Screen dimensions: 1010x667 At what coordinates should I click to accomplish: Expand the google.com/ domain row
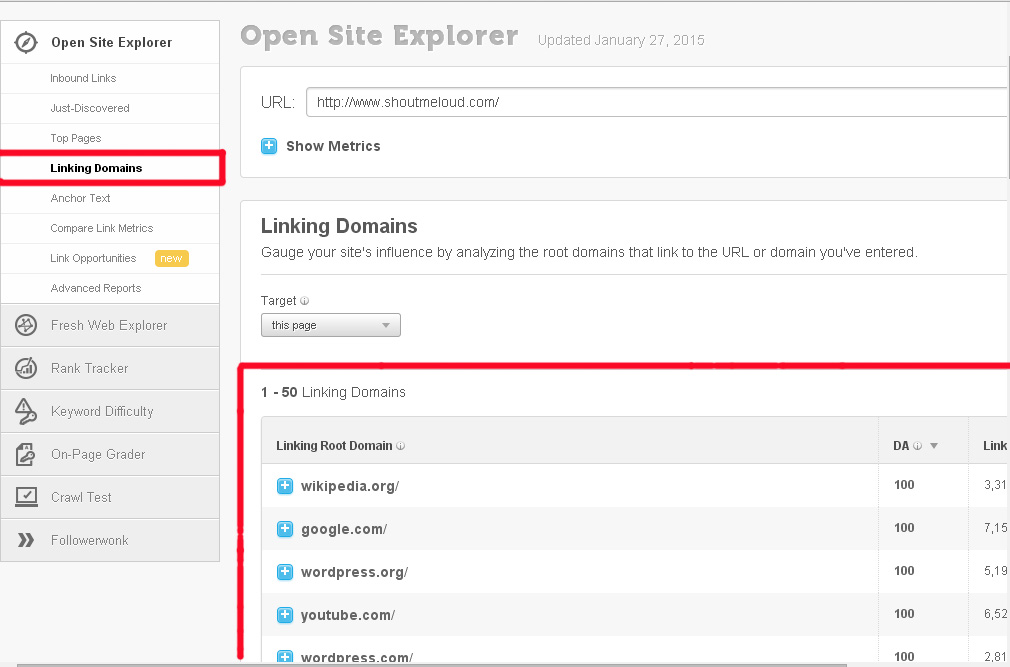click(285, 529)
